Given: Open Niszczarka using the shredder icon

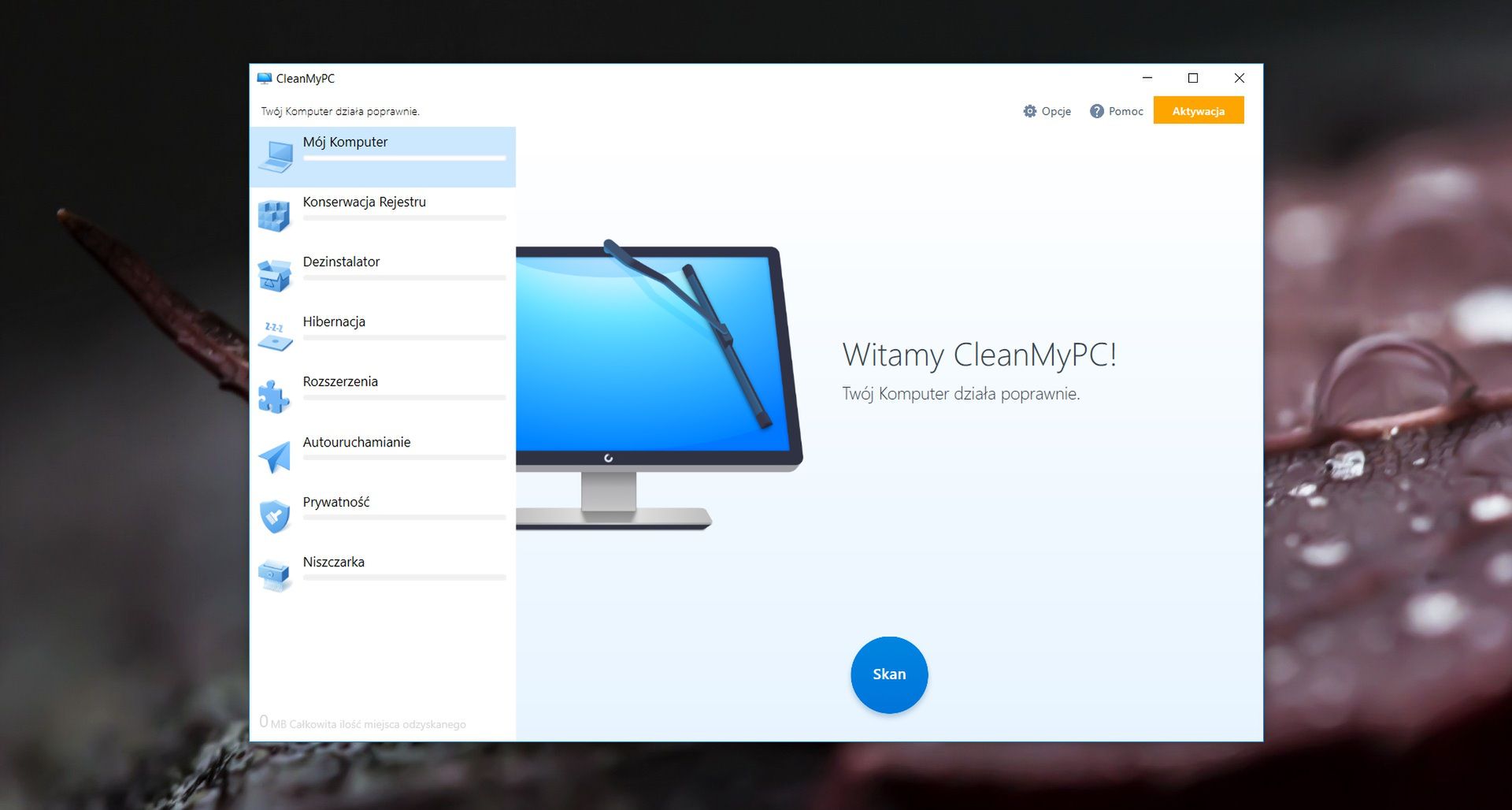Looking at the screenshot, I should point(275,572).
